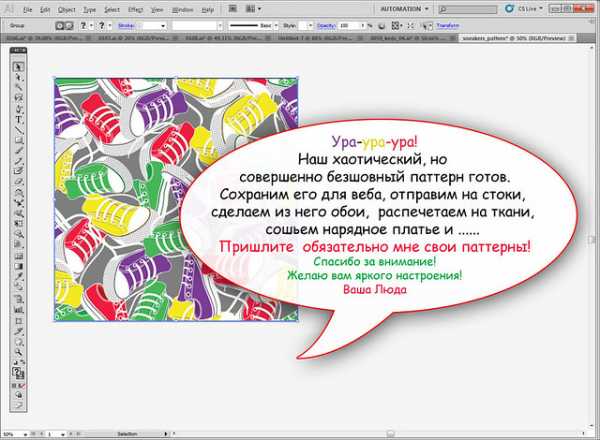Click the Ai application logo icon
Viewport: 600px width, 440px height.
[9, 8]
